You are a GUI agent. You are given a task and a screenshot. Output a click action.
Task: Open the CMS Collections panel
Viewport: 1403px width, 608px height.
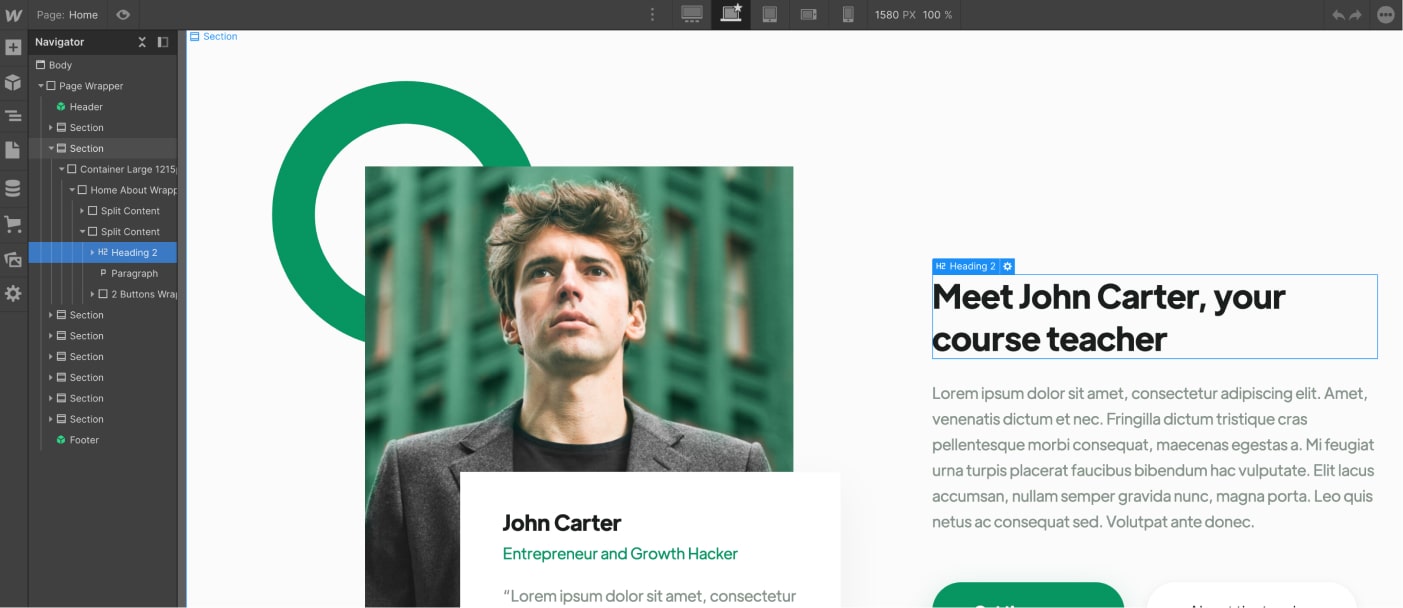(x=14, y=187)
